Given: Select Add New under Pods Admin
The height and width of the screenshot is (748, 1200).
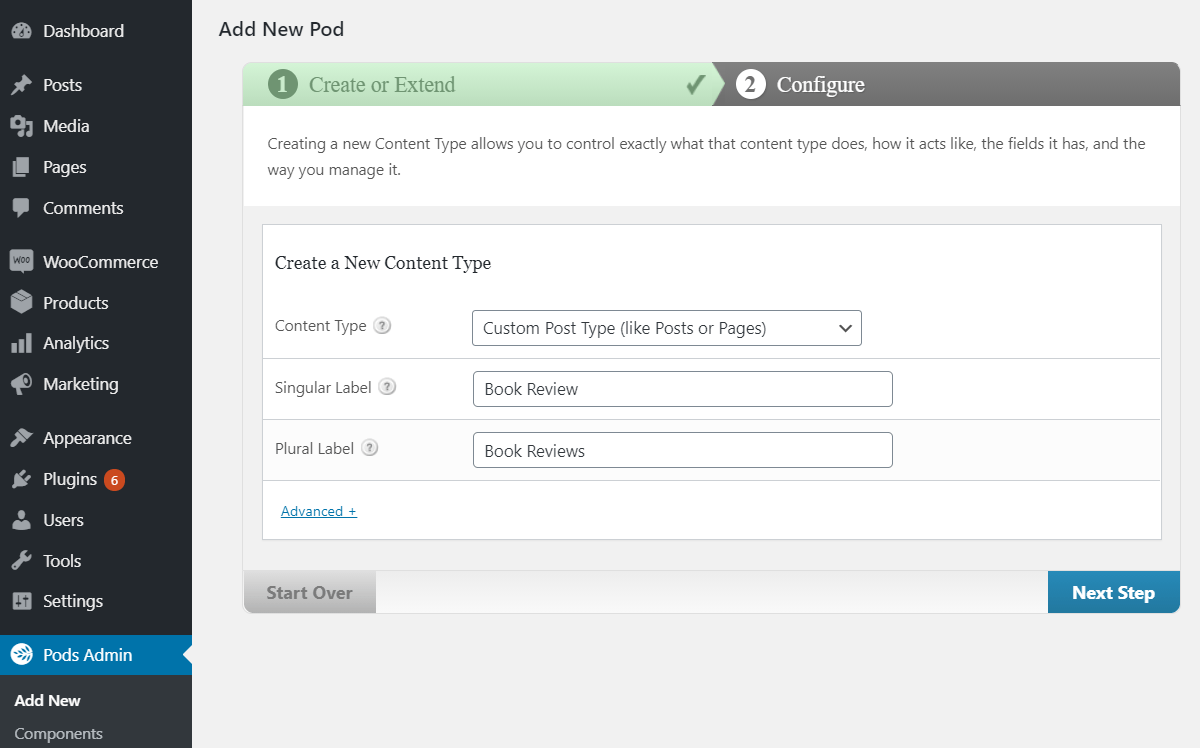Looking at the screenshot, I should point(47,700).
